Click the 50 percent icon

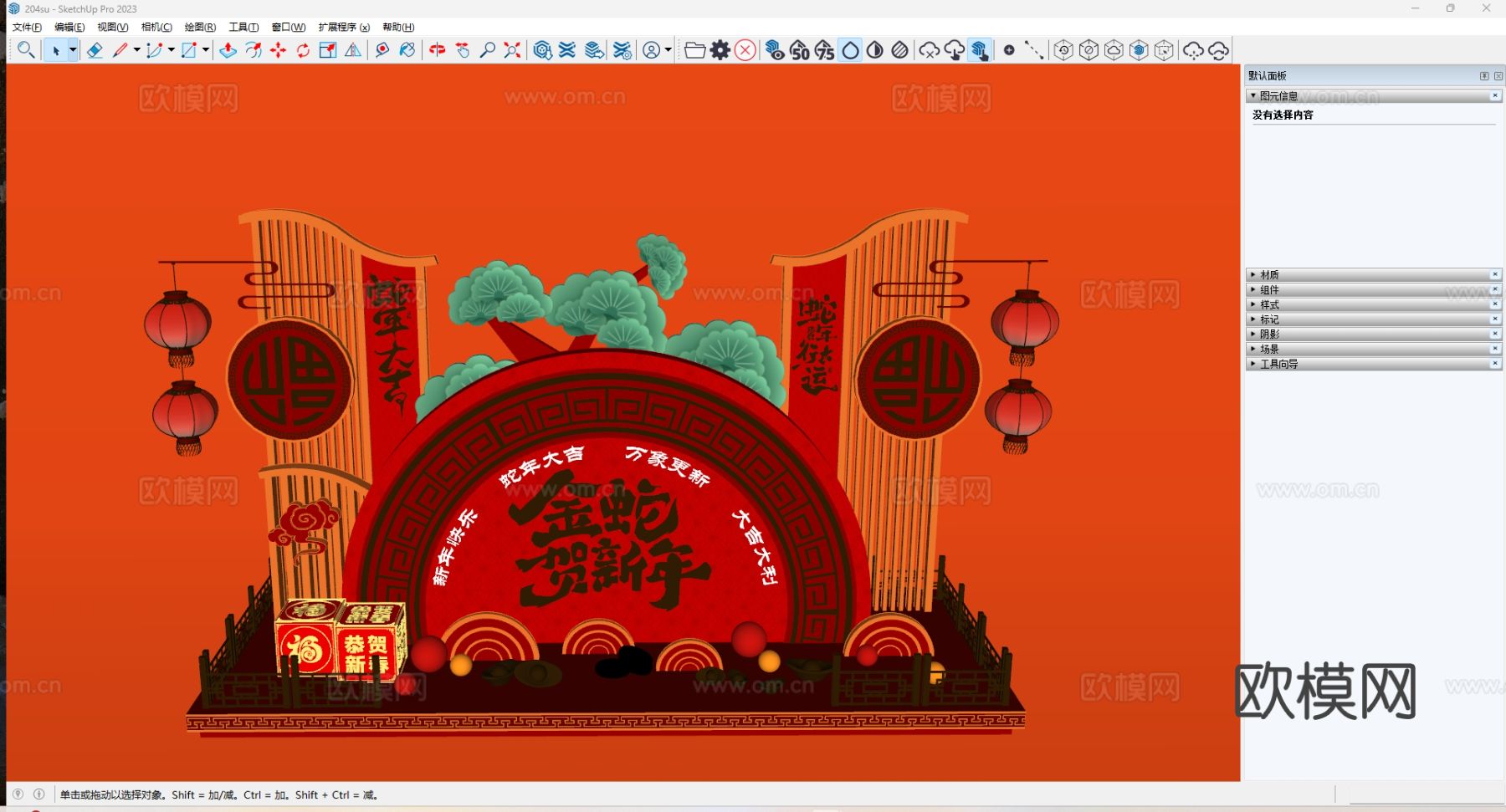coord(800,50)
